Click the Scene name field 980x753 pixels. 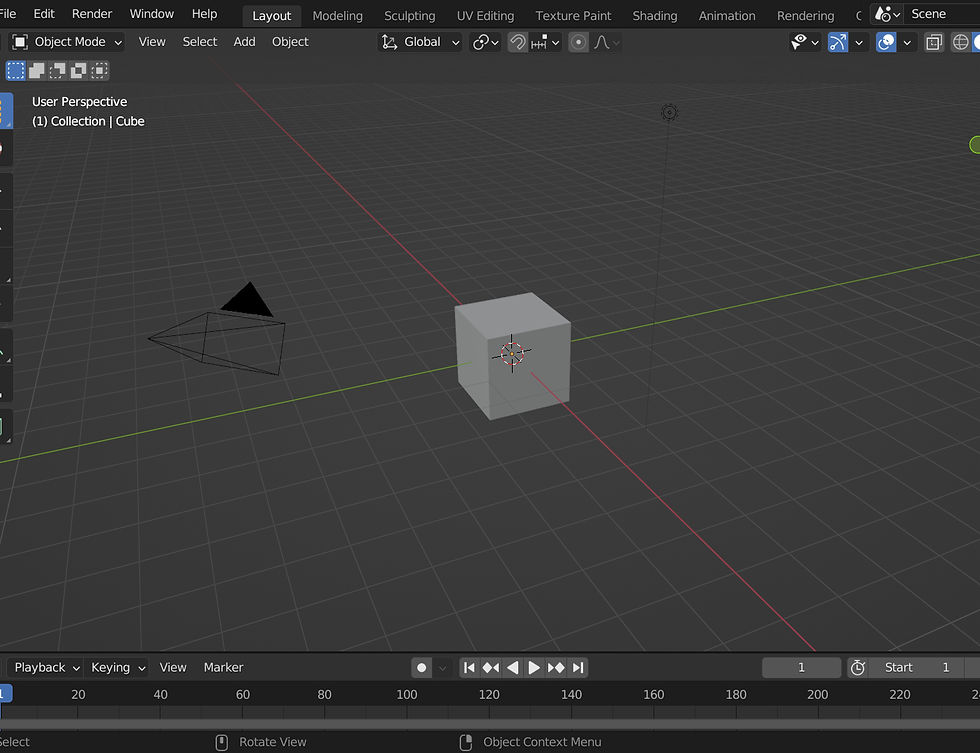(941, 14)
